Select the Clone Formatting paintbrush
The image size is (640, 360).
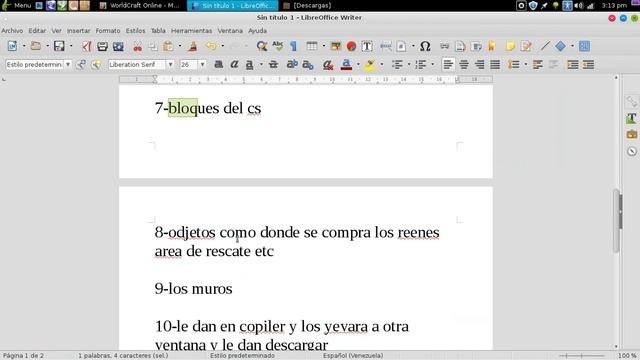(193, 46)
